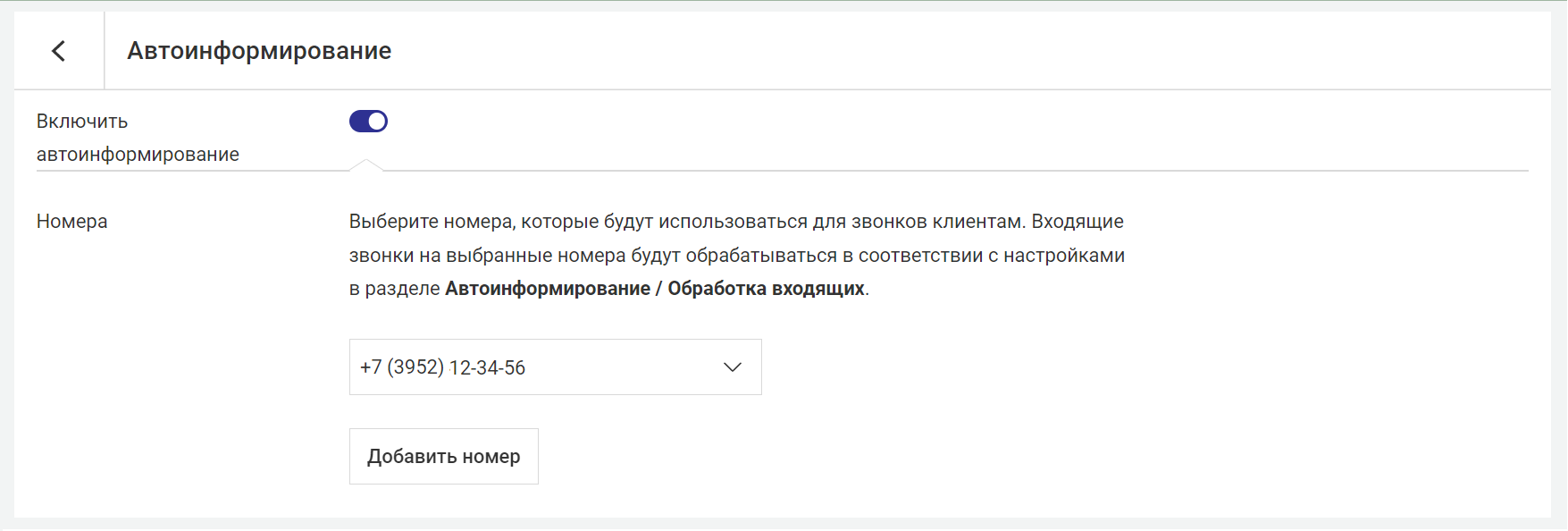Click the word автоинформирование under Включить

[138, 155]
